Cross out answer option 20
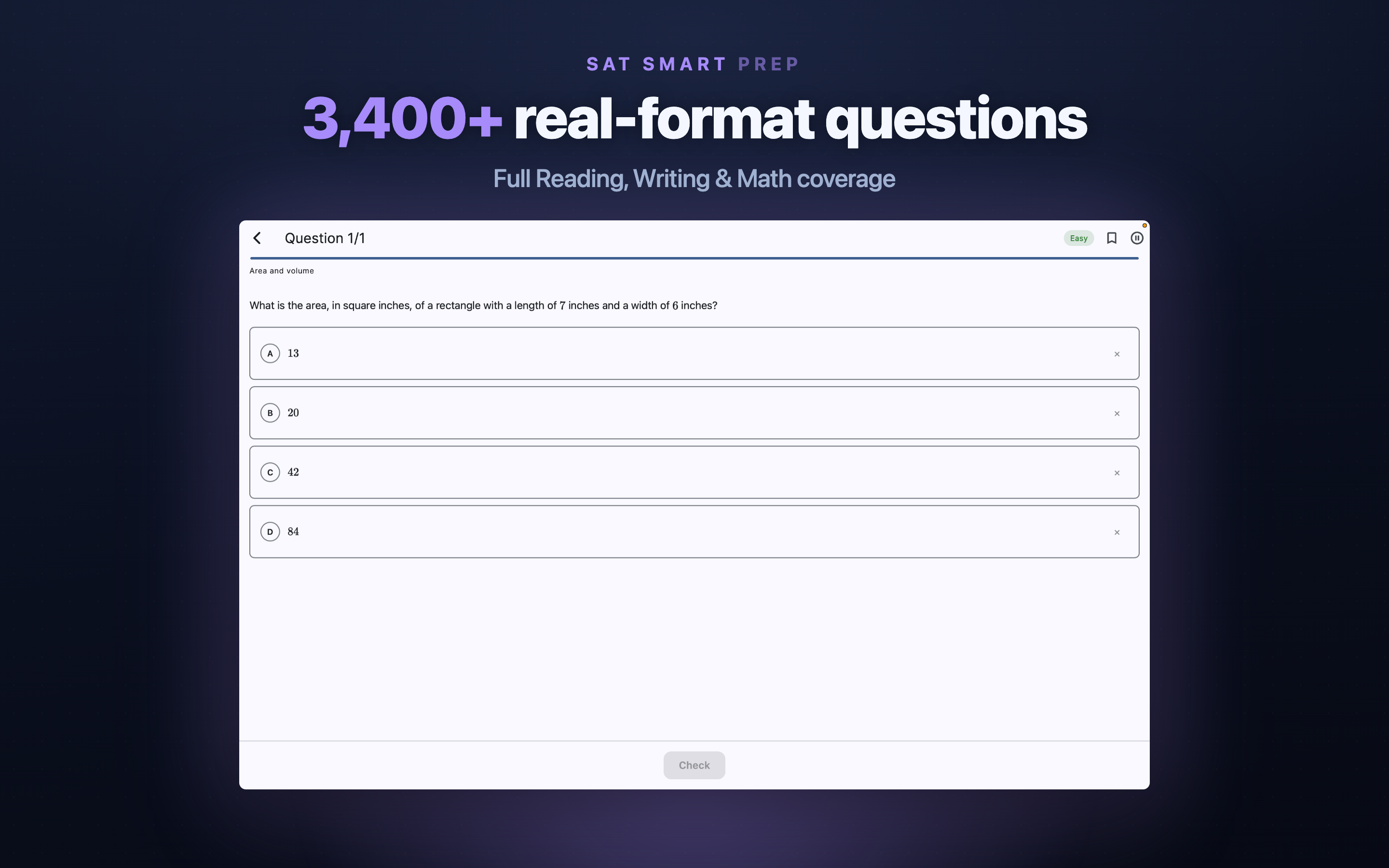Viewport: 1389px width, 868px height. [x=1117, y=413]
